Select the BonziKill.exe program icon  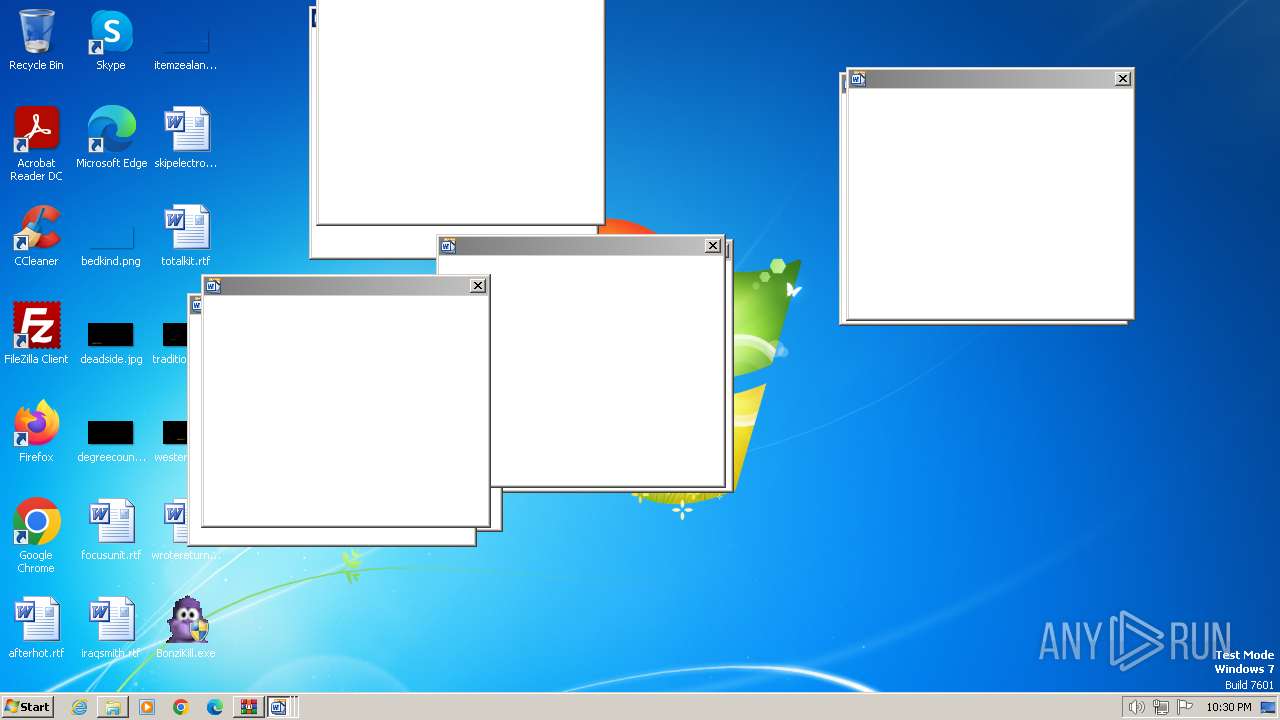coord(185,628)
